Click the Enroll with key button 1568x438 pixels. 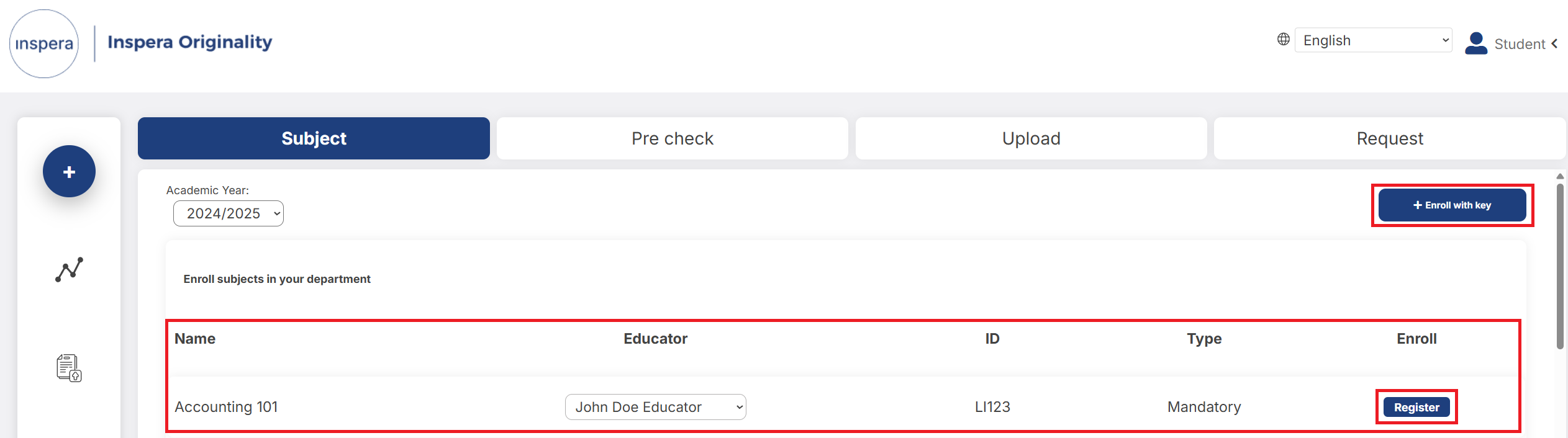coord(1452,205)
